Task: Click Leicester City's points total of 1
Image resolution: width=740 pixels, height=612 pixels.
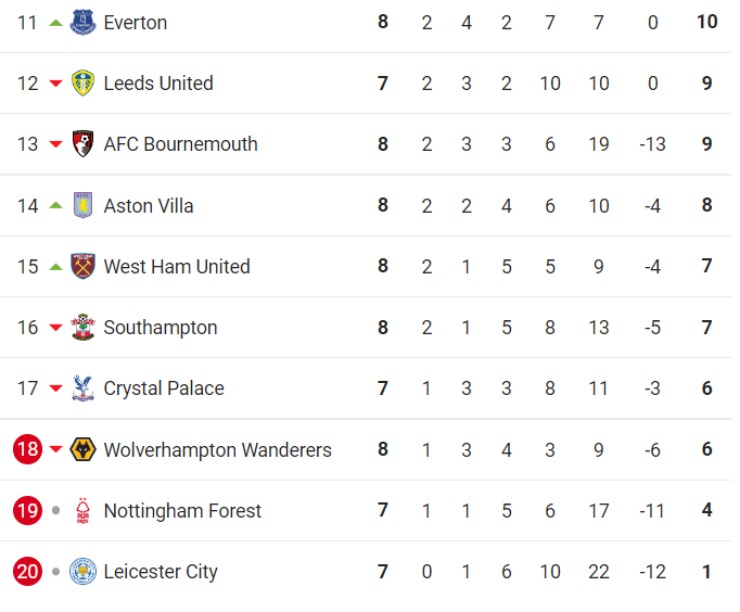Action: tap(706, 572)
